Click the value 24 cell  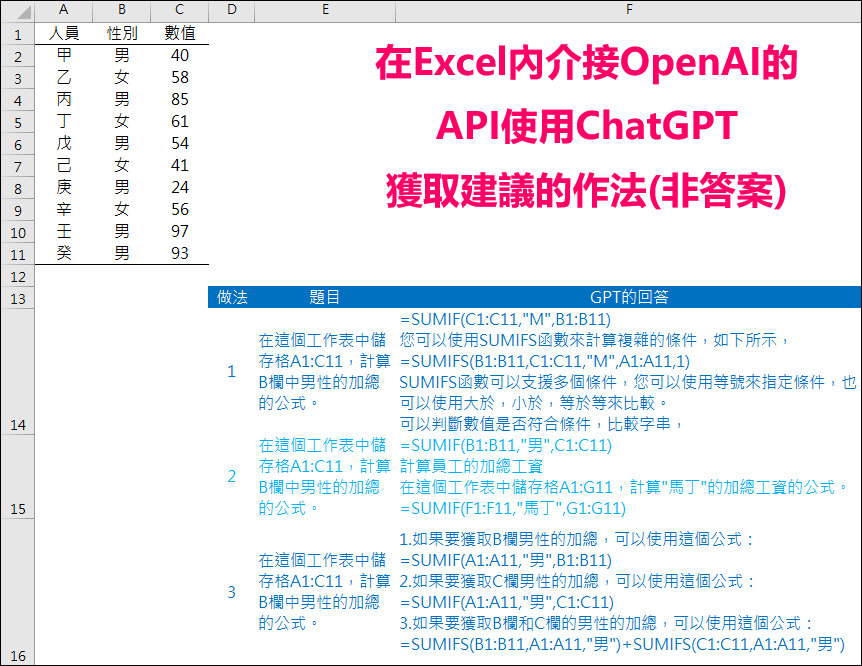click(179, 188)
